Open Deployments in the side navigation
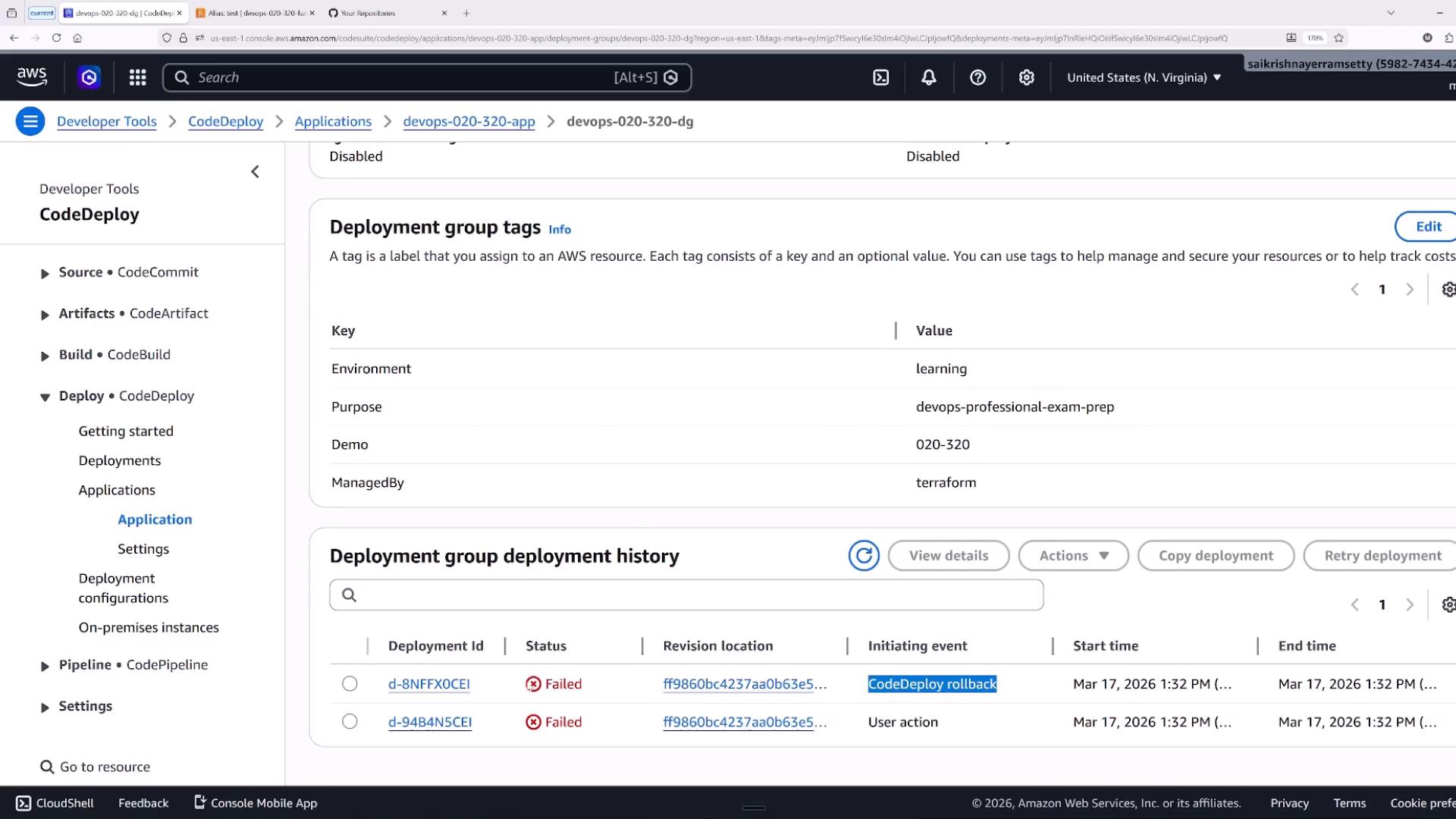The image size is (1456, 819). (120, 460)
